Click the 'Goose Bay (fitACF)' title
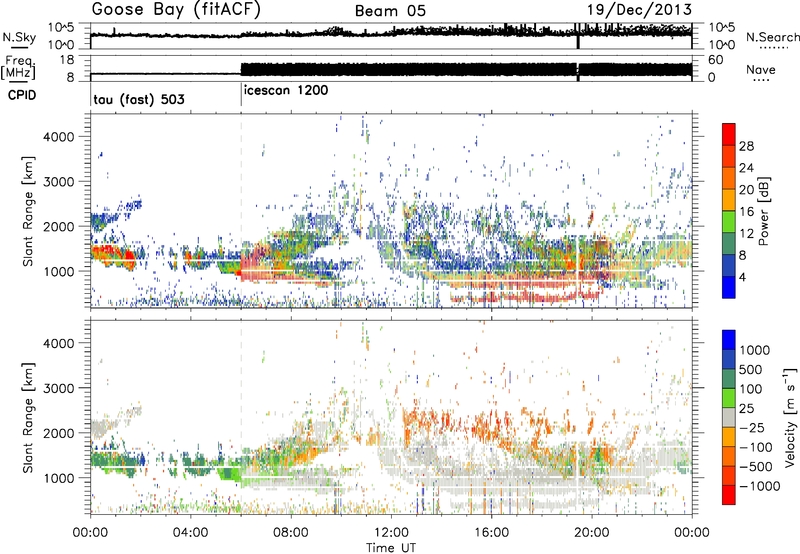 [x=176, y=10]
